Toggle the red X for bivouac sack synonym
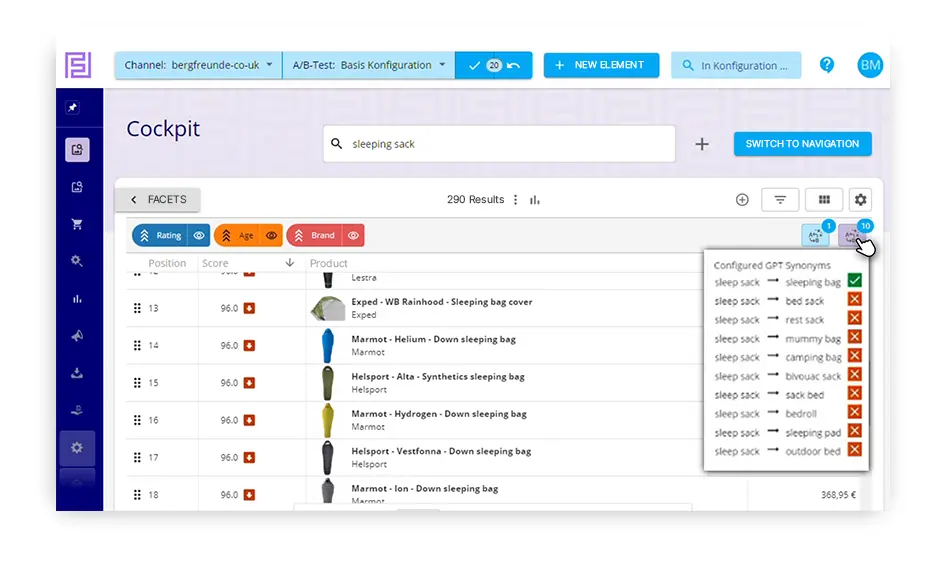 point(855,374)
